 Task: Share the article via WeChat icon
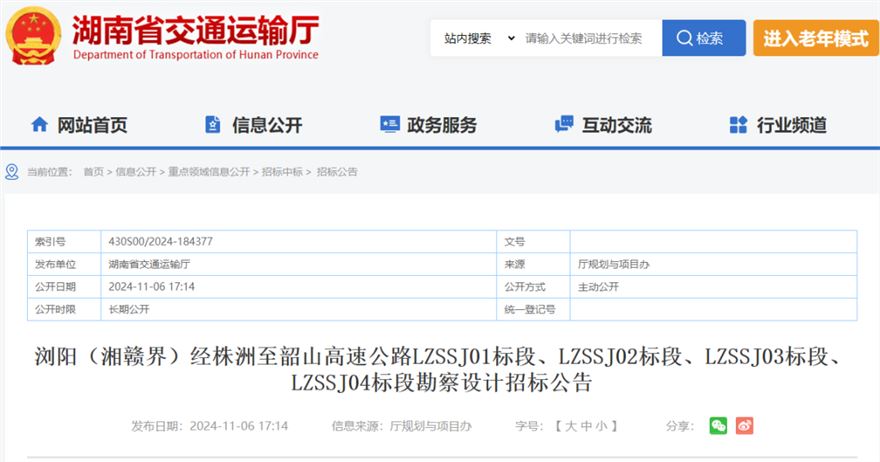click(718, 426)
